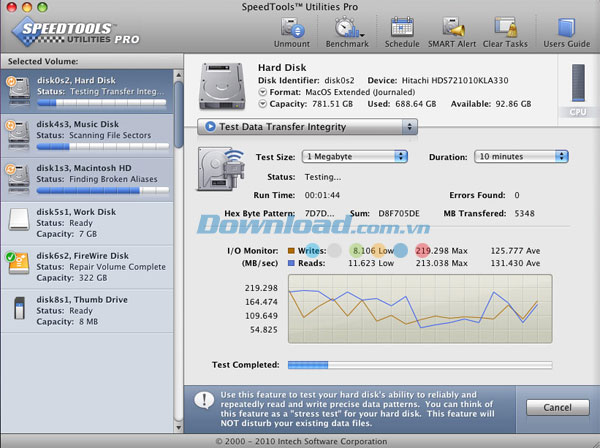Select disk6s2, FireWire Disk volume row
The height and width of the screenshot is (448, 600).
point(87,267)
